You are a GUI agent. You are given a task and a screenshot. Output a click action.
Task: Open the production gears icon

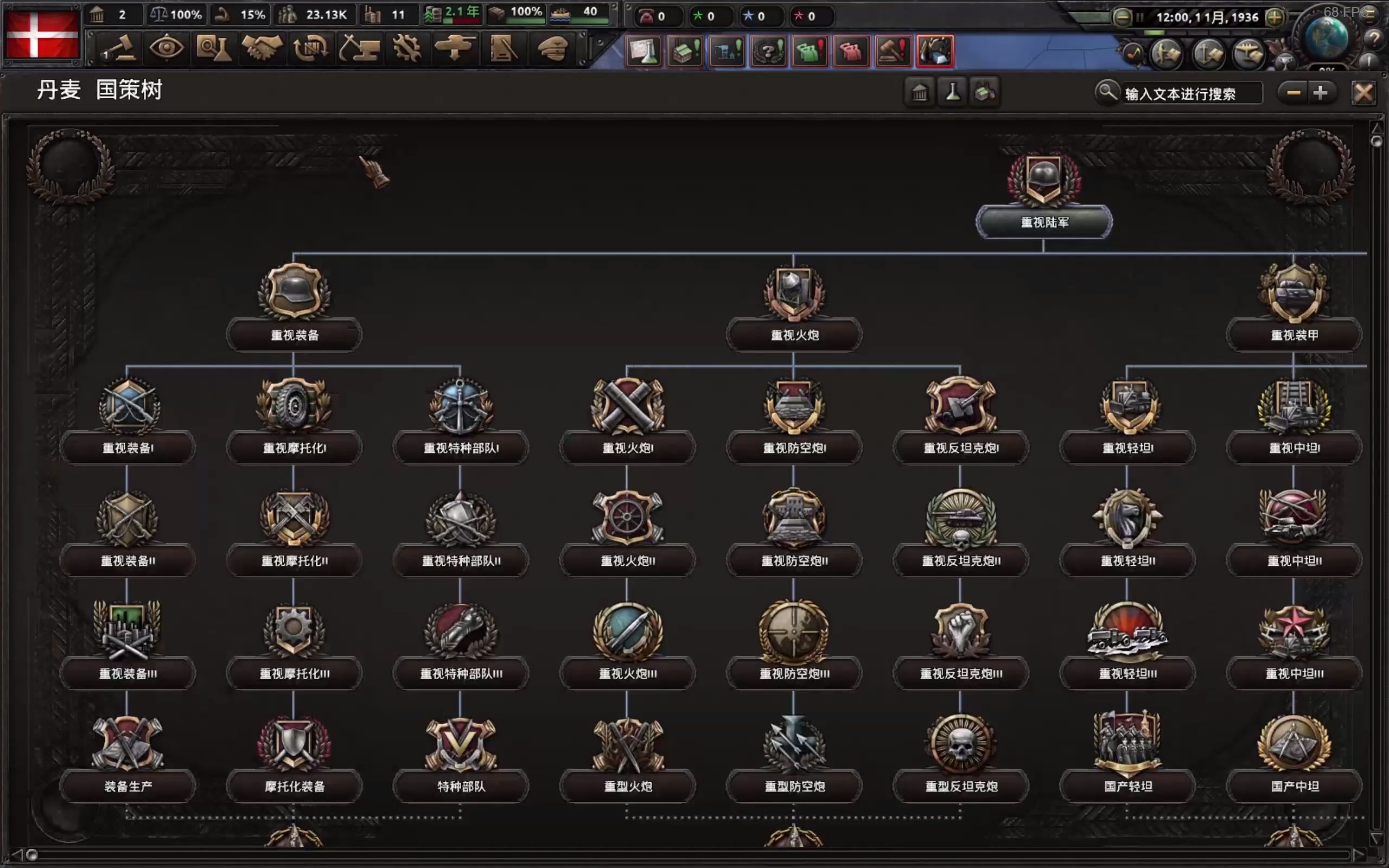pos(406,48)
